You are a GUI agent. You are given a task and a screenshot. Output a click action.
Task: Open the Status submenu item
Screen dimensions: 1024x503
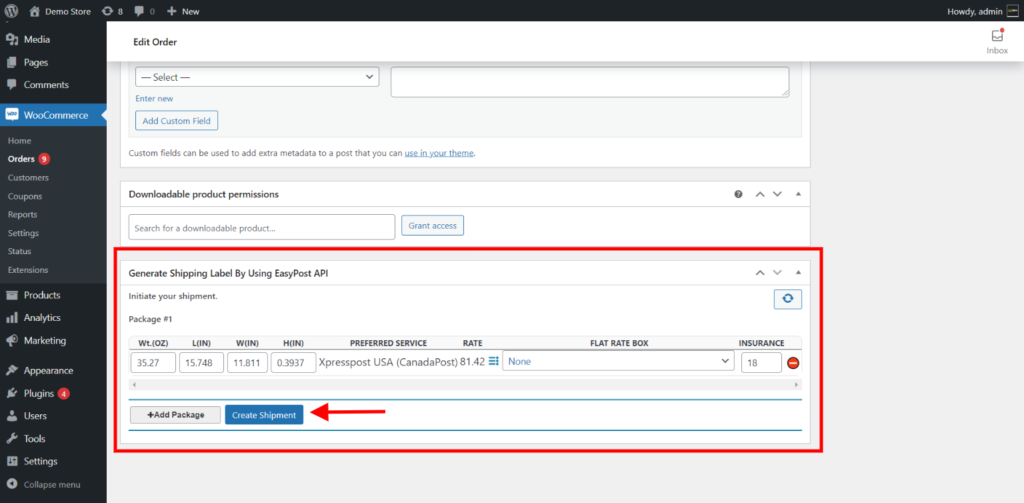[x=20, y=252]
